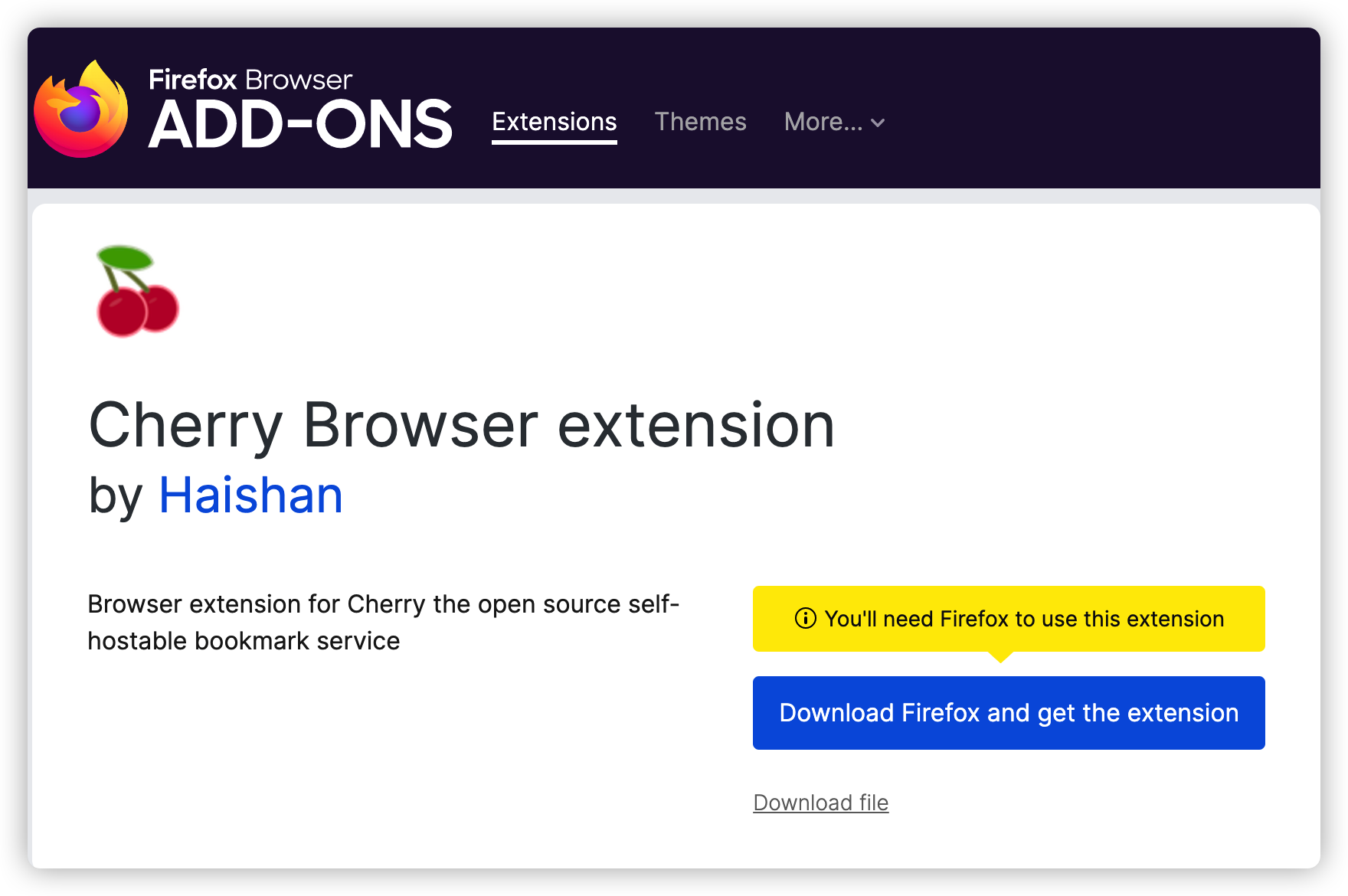Open the More... menu
The image size is (1348, 896).
[834, 122]
